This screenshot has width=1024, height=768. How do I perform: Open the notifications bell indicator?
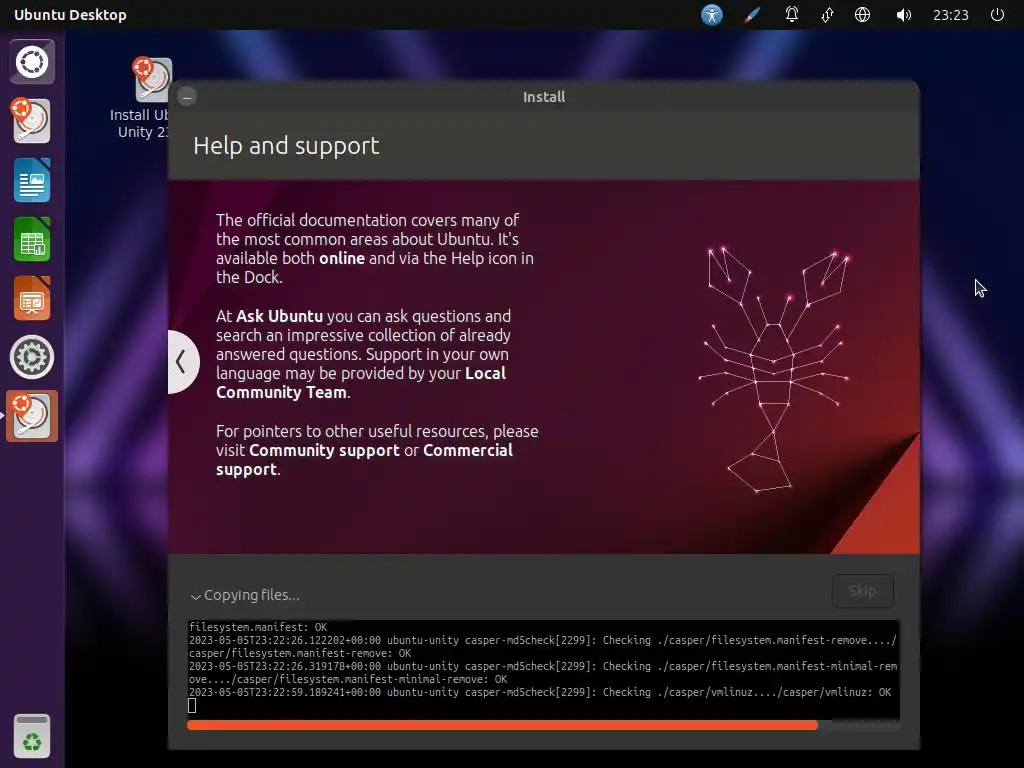tap(792, 14)
